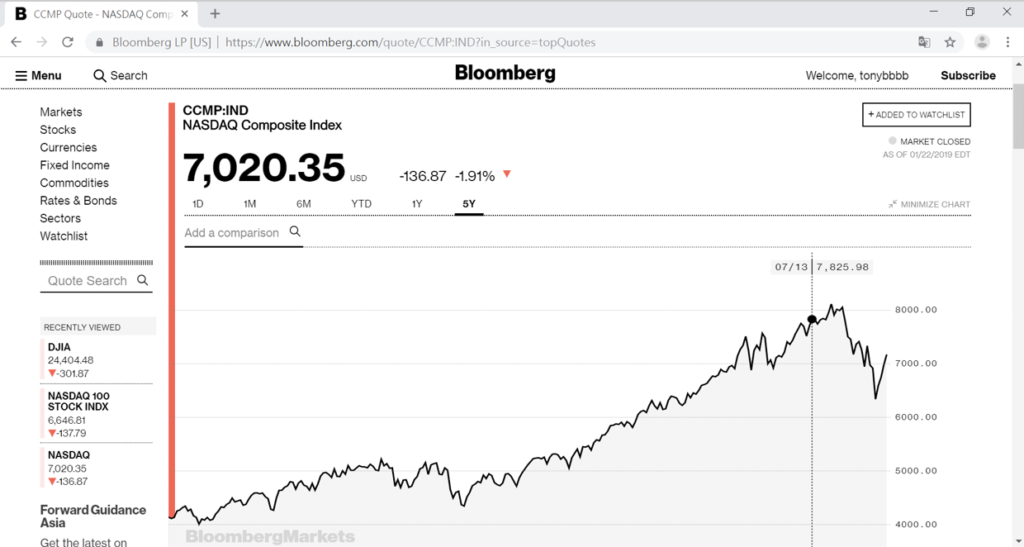
Task: Click the Subscribe link
Action: 968,76
